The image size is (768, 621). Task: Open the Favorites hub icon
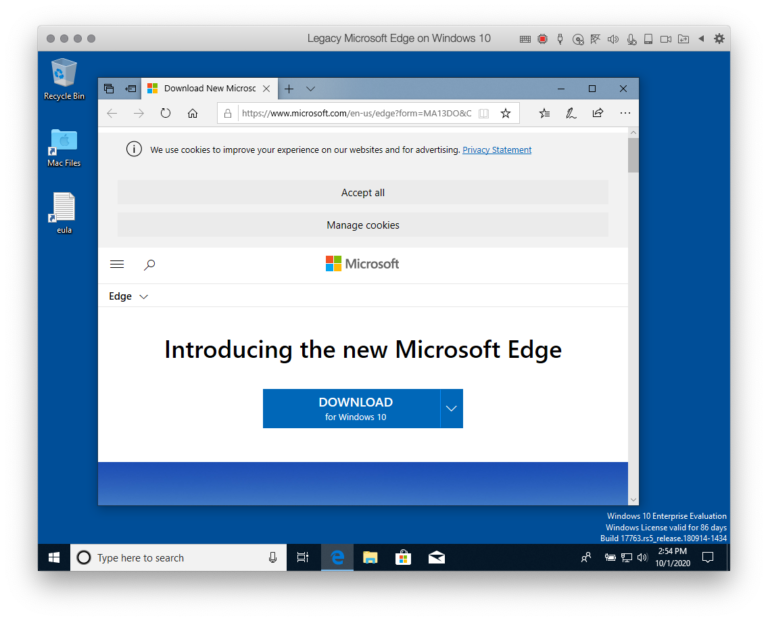click(x=544, y=114)
